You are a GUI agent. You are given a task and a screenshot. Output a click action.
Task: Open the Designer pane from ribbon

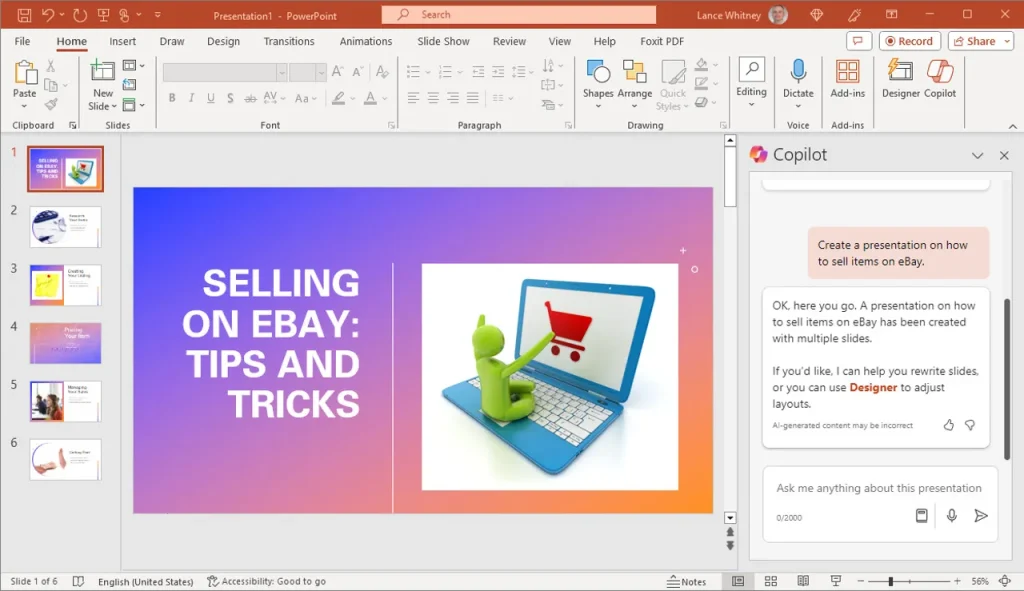900,79
